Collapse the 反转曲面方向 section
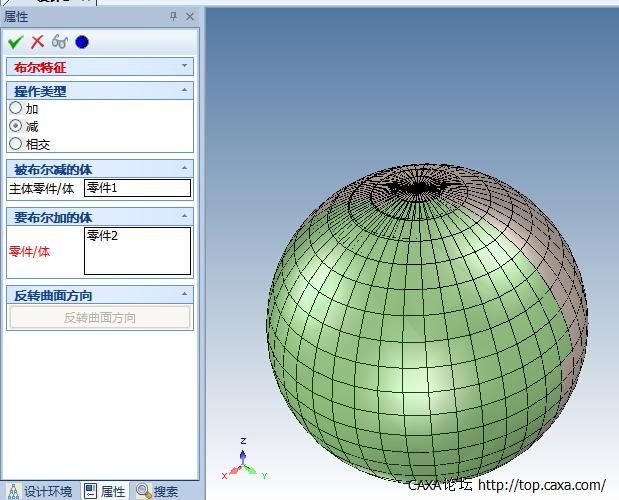 185,295
